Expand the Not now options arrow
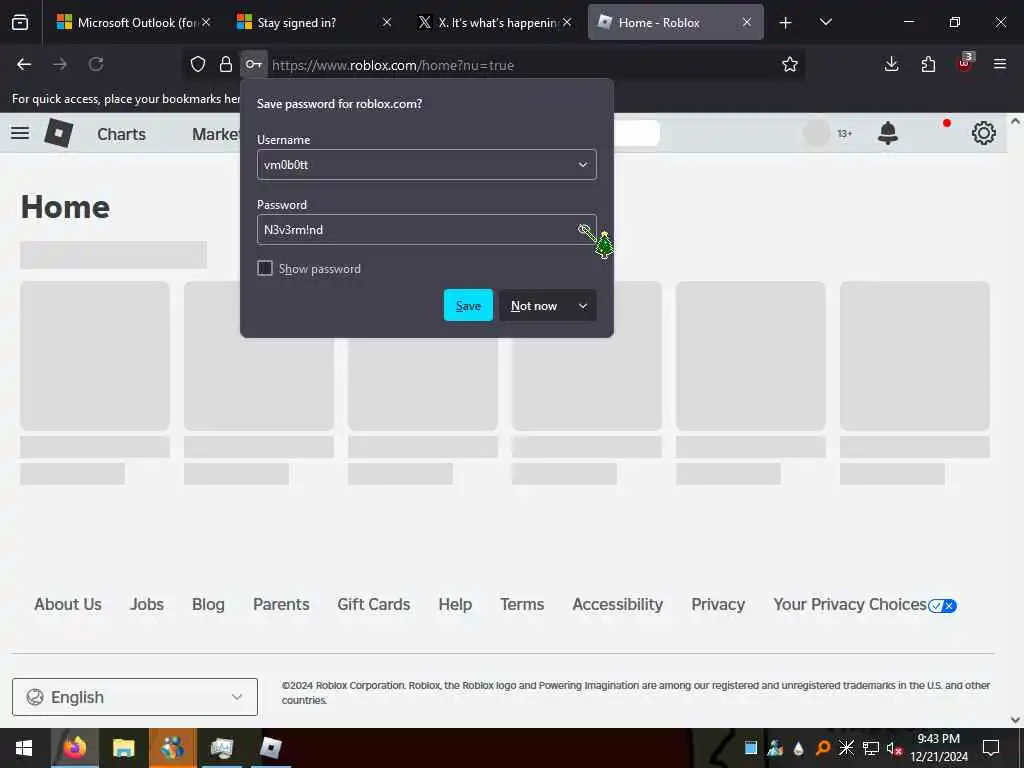Viewport: 1024px width, 768px height. (583, 306)
